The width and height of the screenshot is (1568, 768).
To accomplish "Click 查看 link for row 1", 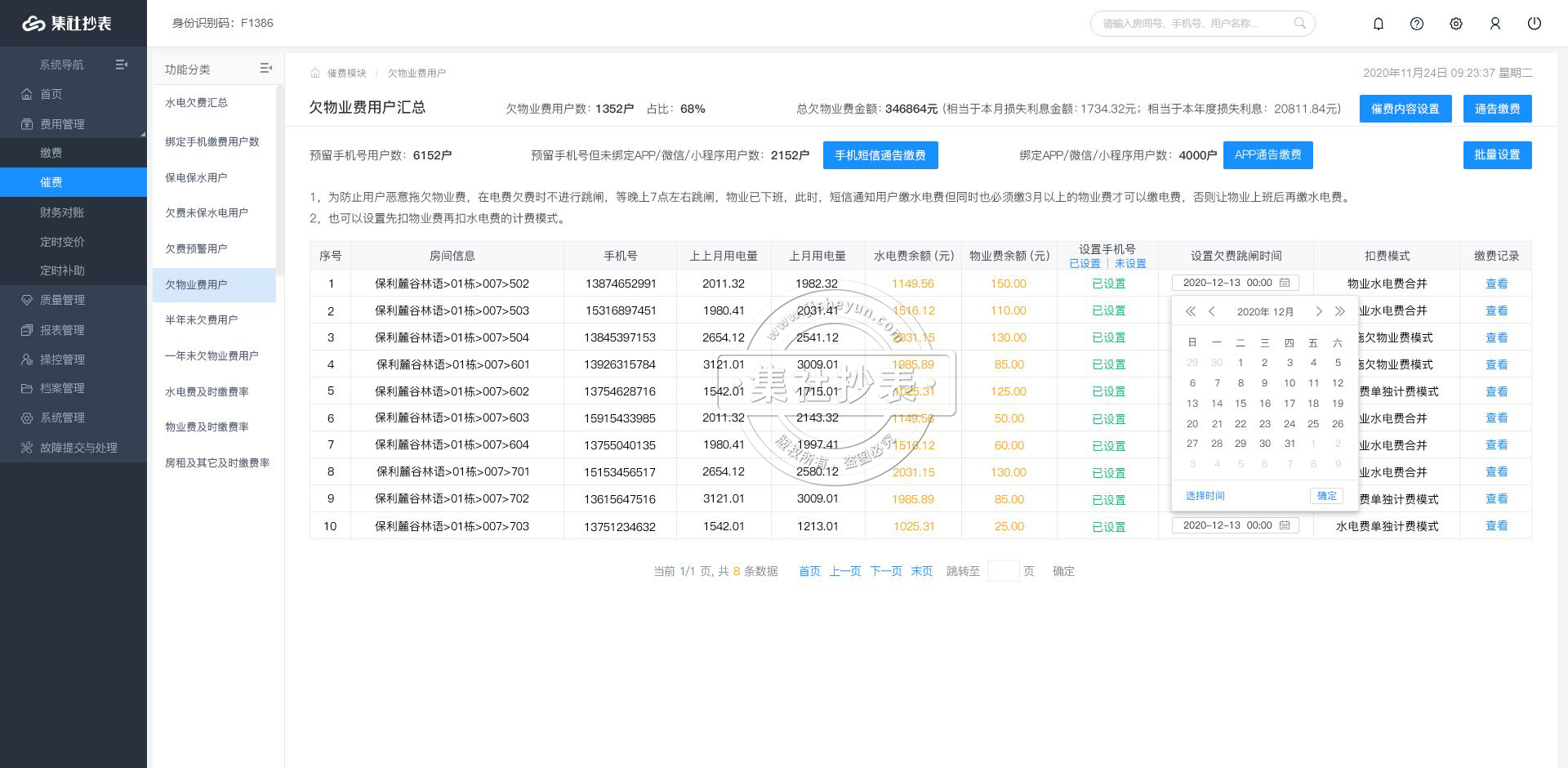I will pyautogui.click(x=1496, y=284).
